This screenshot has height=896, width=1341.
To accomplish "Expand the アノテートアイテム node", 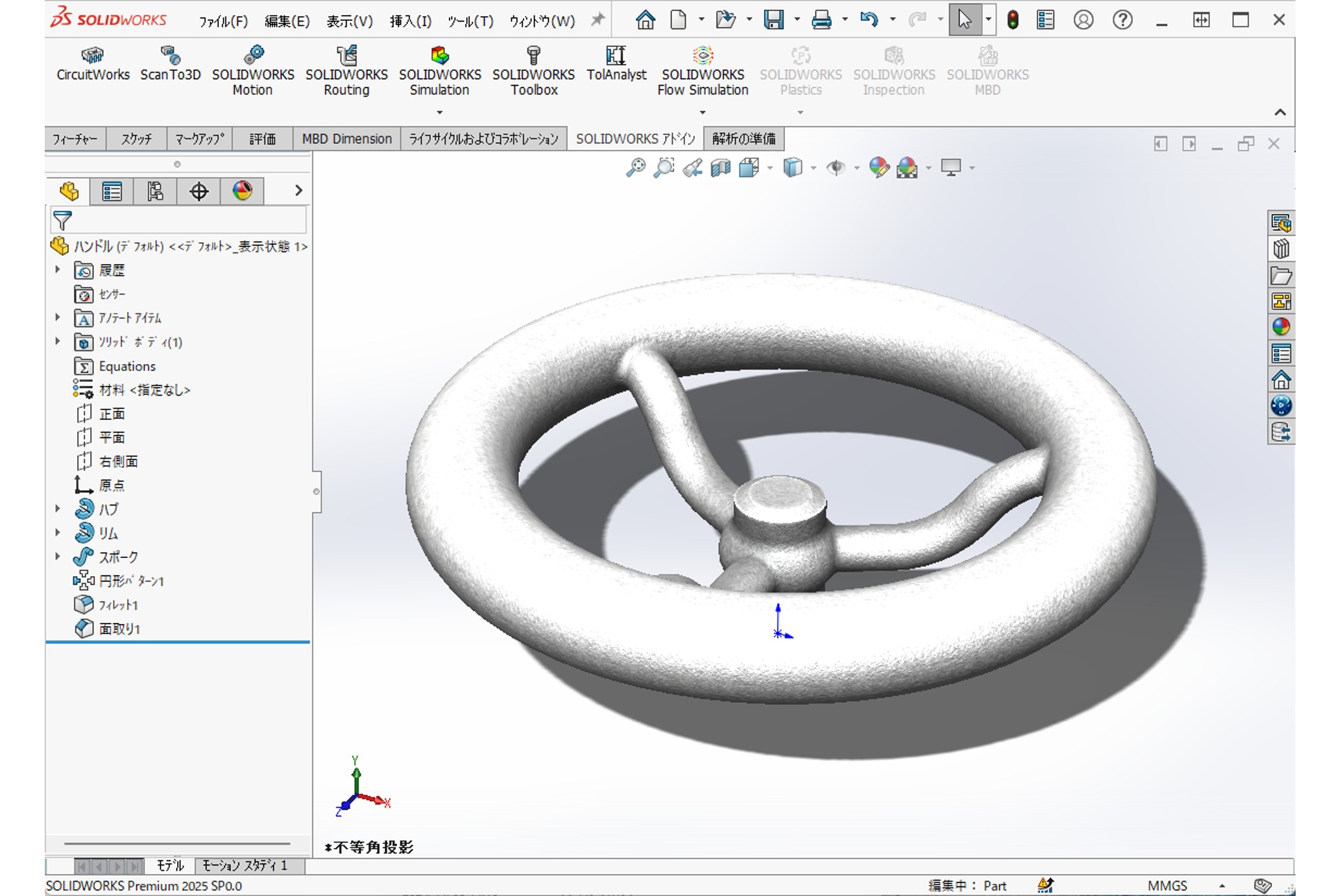I will pos(58,317).
